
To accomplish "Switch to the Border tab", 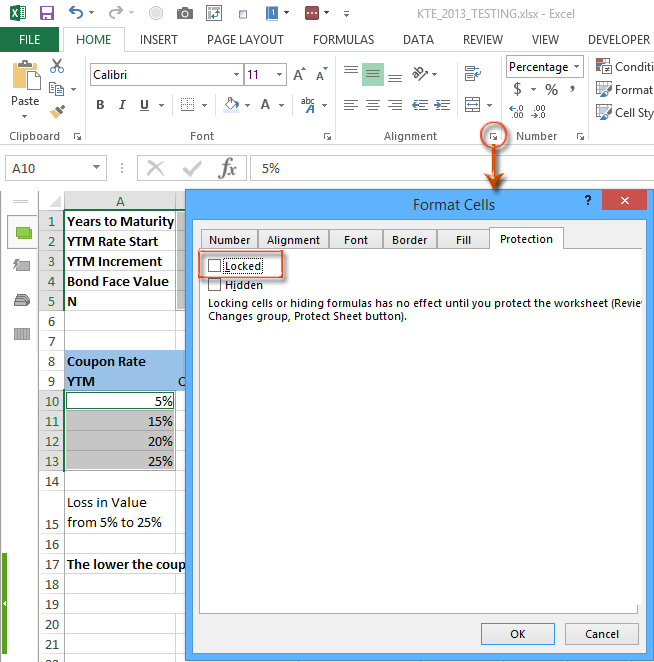I will (x=409, y=240).
